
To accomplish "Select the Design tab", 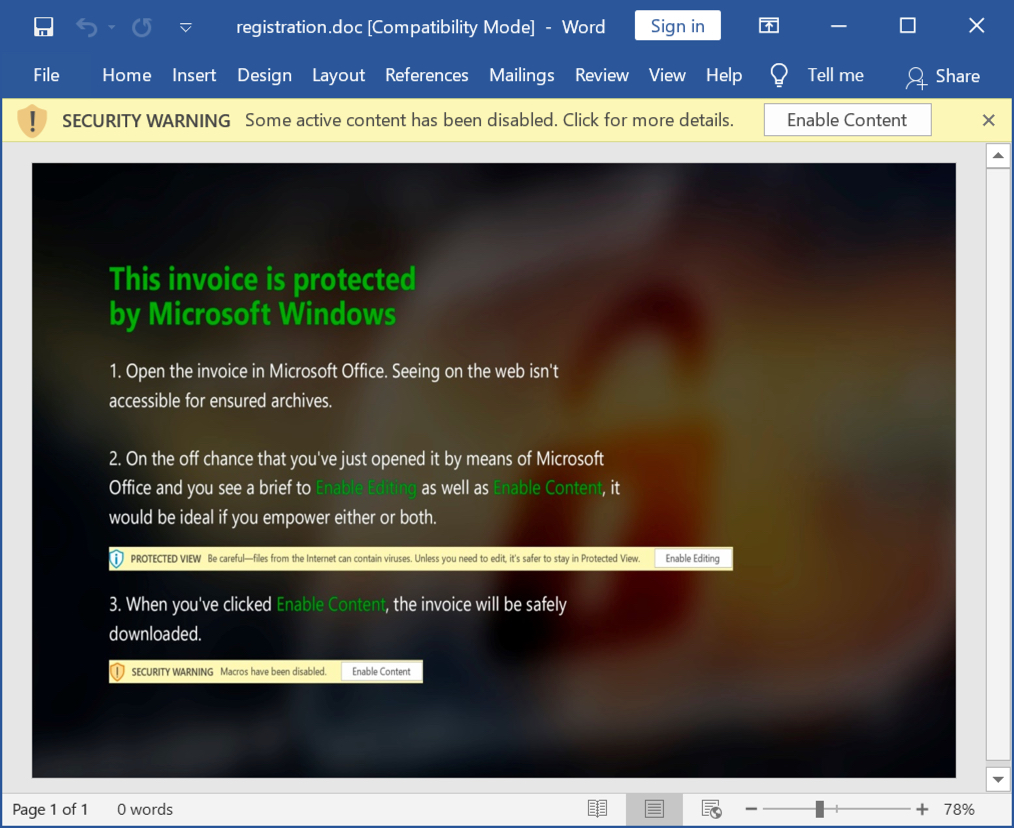I will [x=264, y=75].
